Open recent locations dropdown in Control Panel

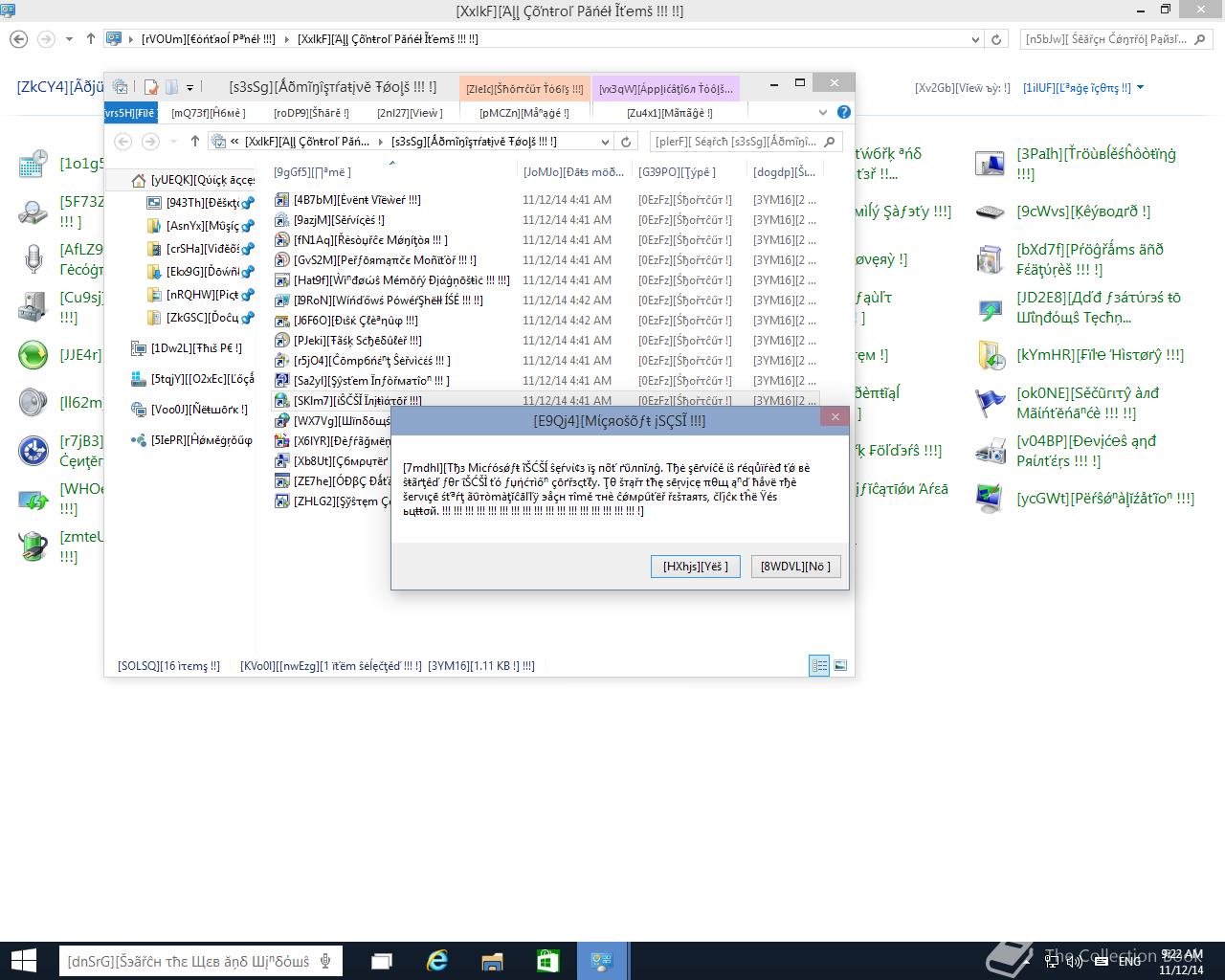pos(69,39)
